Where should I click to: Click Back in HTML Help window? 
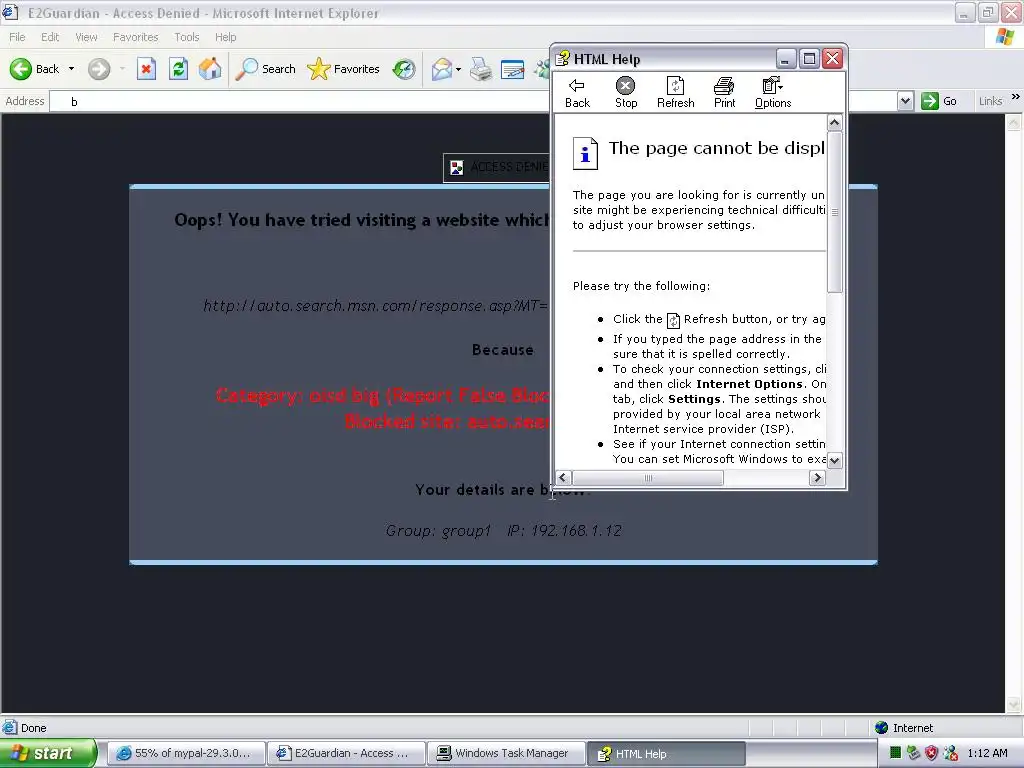(577, 93)
